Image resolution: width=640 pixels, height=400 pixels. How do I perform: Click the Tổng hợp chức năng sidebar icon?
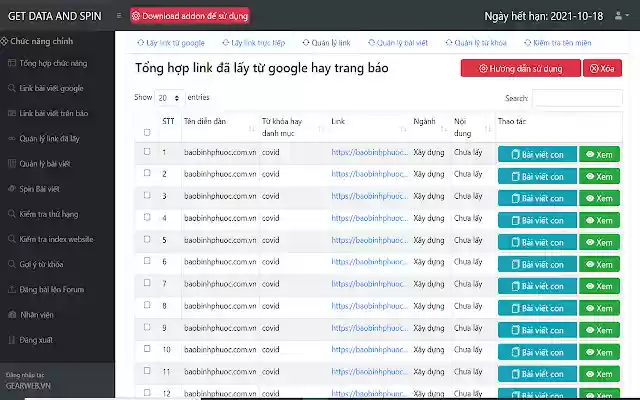pos(10,63)
